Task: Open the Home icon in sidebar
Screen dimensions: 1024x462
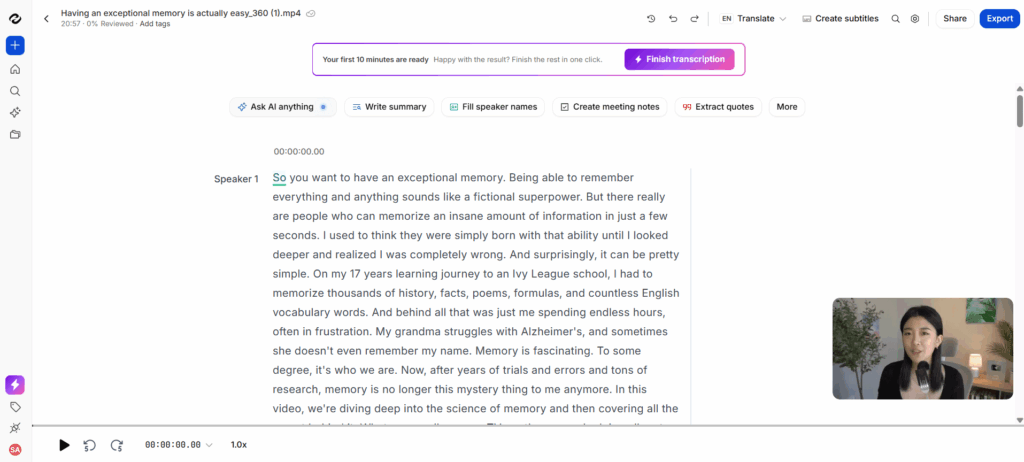Action: click(15, 69)
